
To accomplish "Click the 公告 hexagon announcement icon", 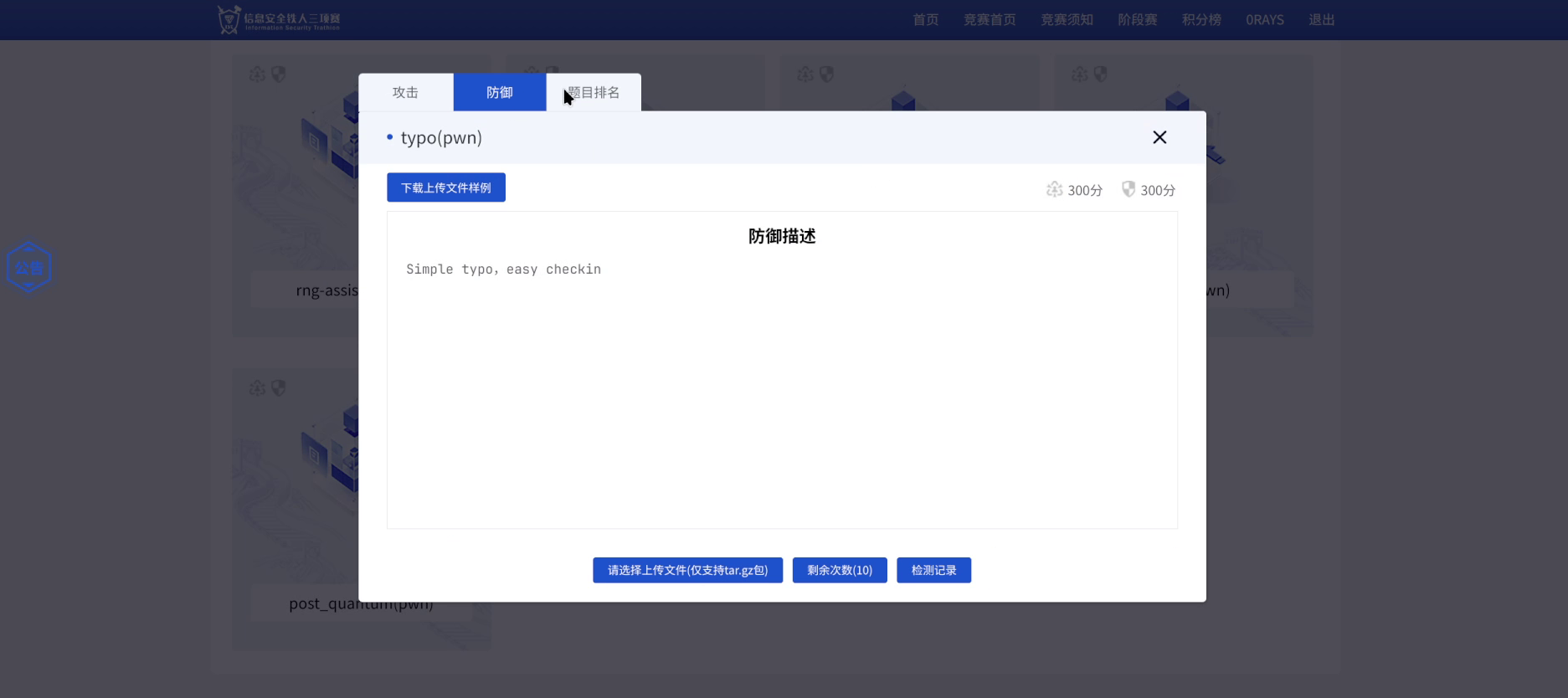I will tap(29, 268).
